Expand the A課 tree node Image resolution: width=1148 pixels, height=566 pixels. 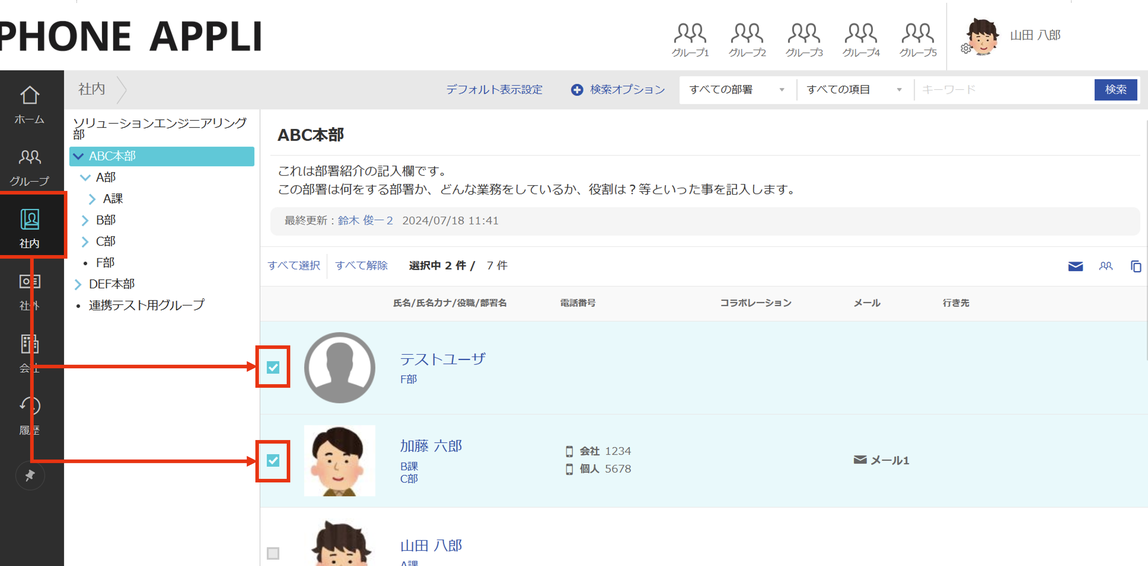point(92,198)
